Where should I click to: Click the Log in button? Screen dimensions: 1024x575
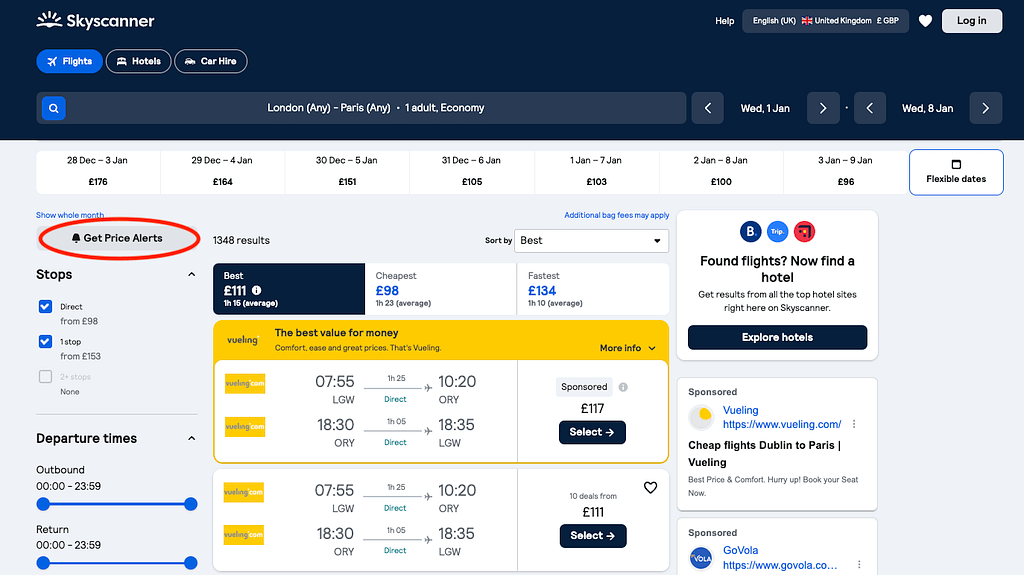tap(972, 21)
